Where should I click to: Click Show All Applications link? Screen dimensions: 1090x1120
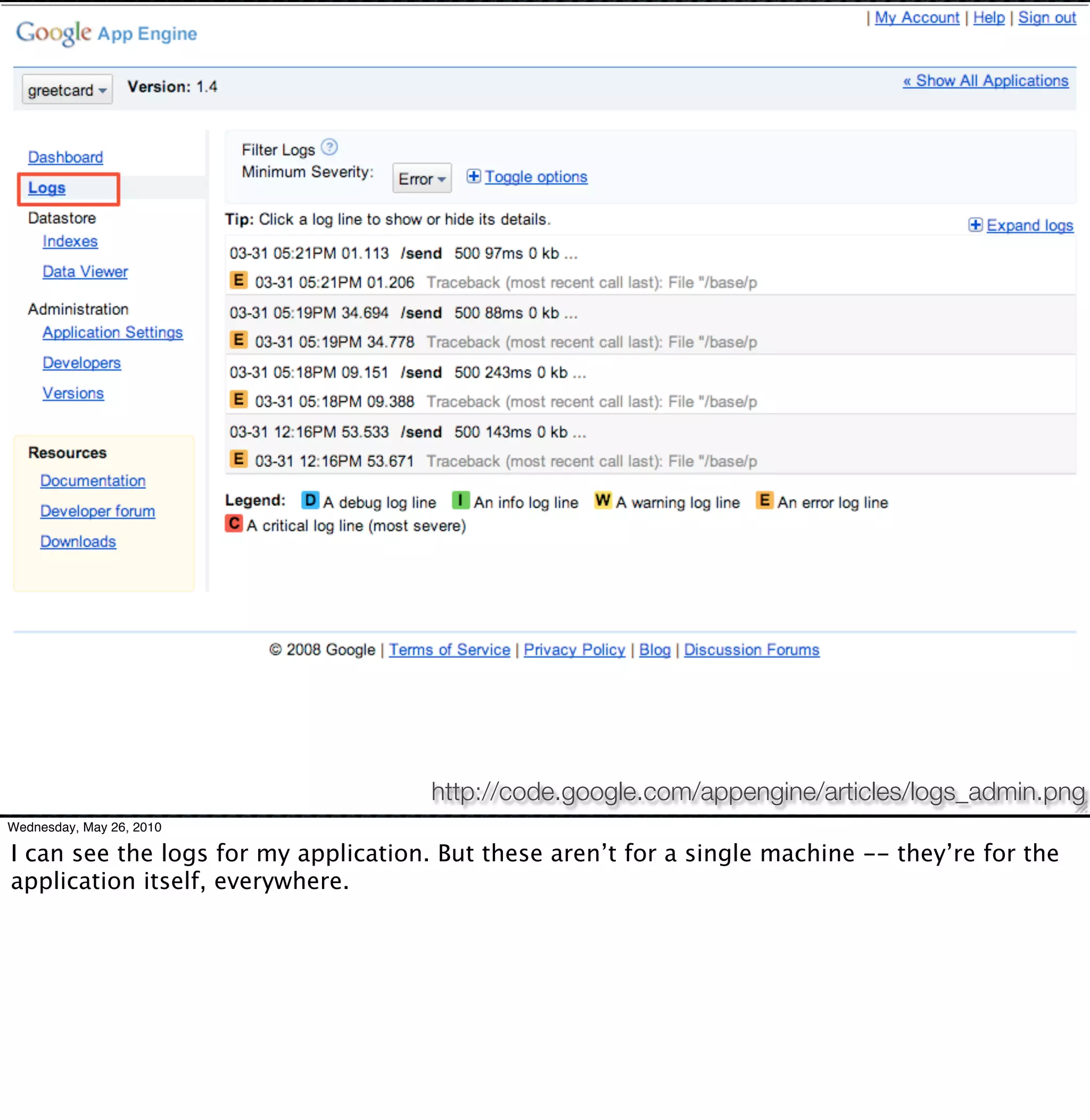click(x=986, y=81)
